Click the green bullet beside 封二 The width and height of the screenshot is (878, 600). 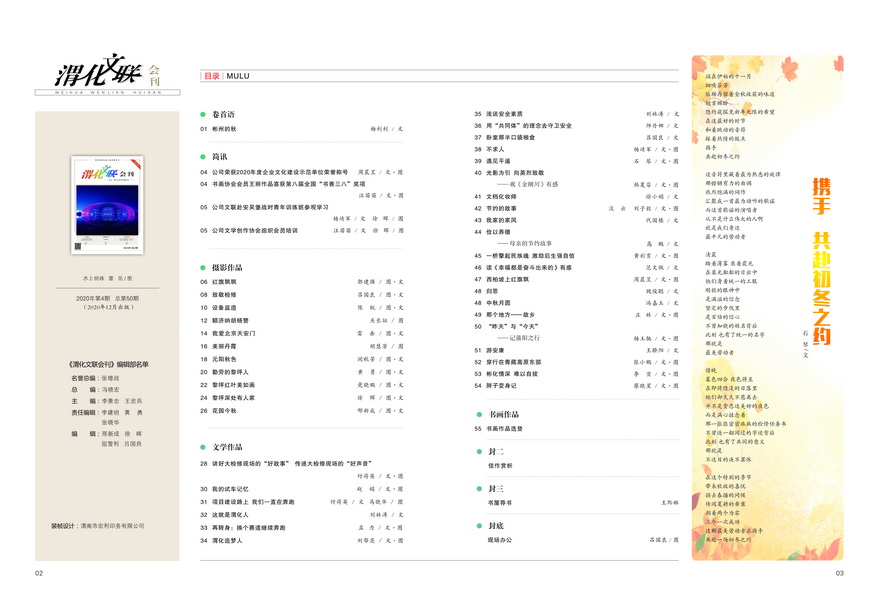coord(479,452)
